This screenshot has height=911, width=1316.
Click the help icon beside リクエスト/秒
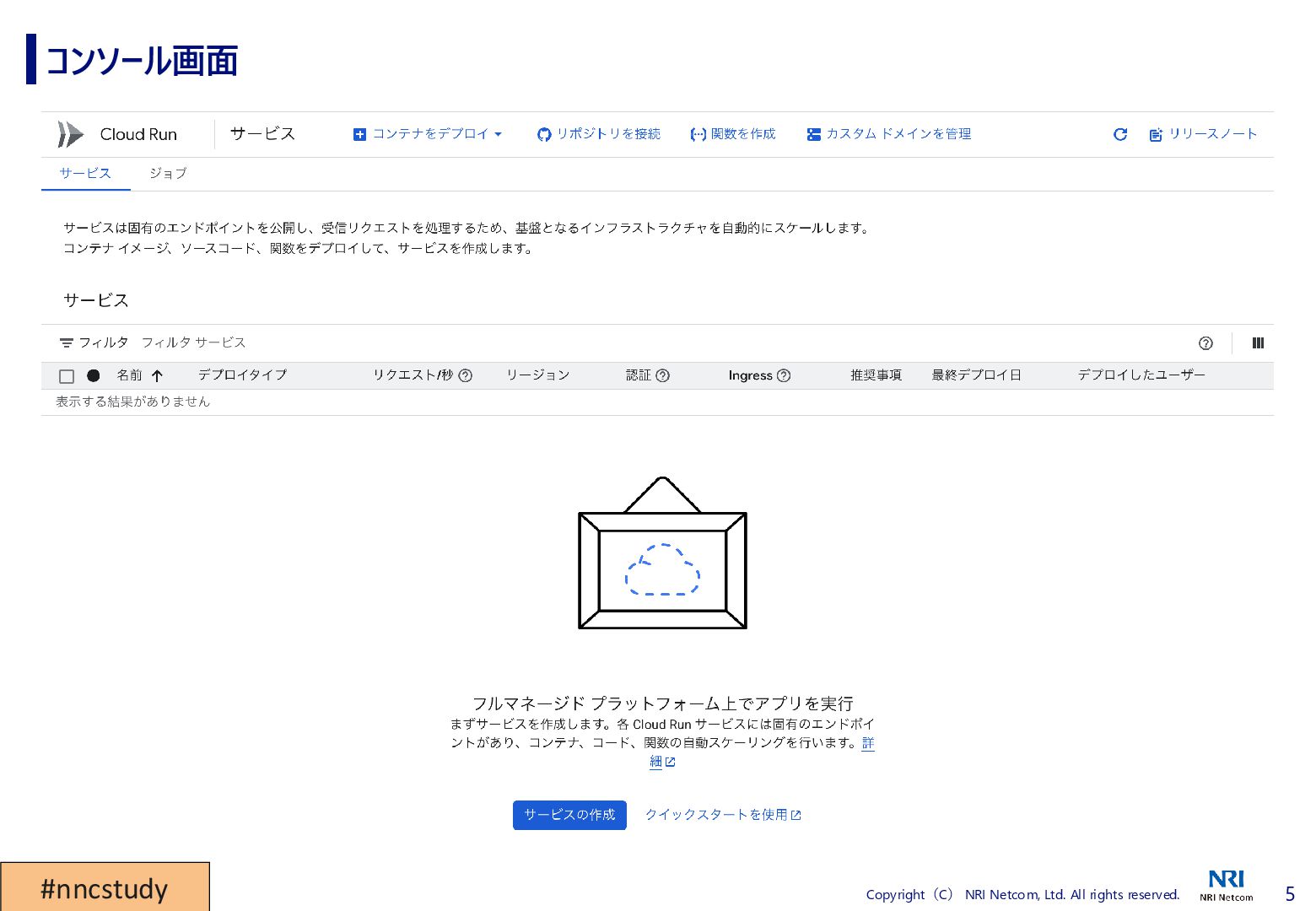tap(465, 375)
